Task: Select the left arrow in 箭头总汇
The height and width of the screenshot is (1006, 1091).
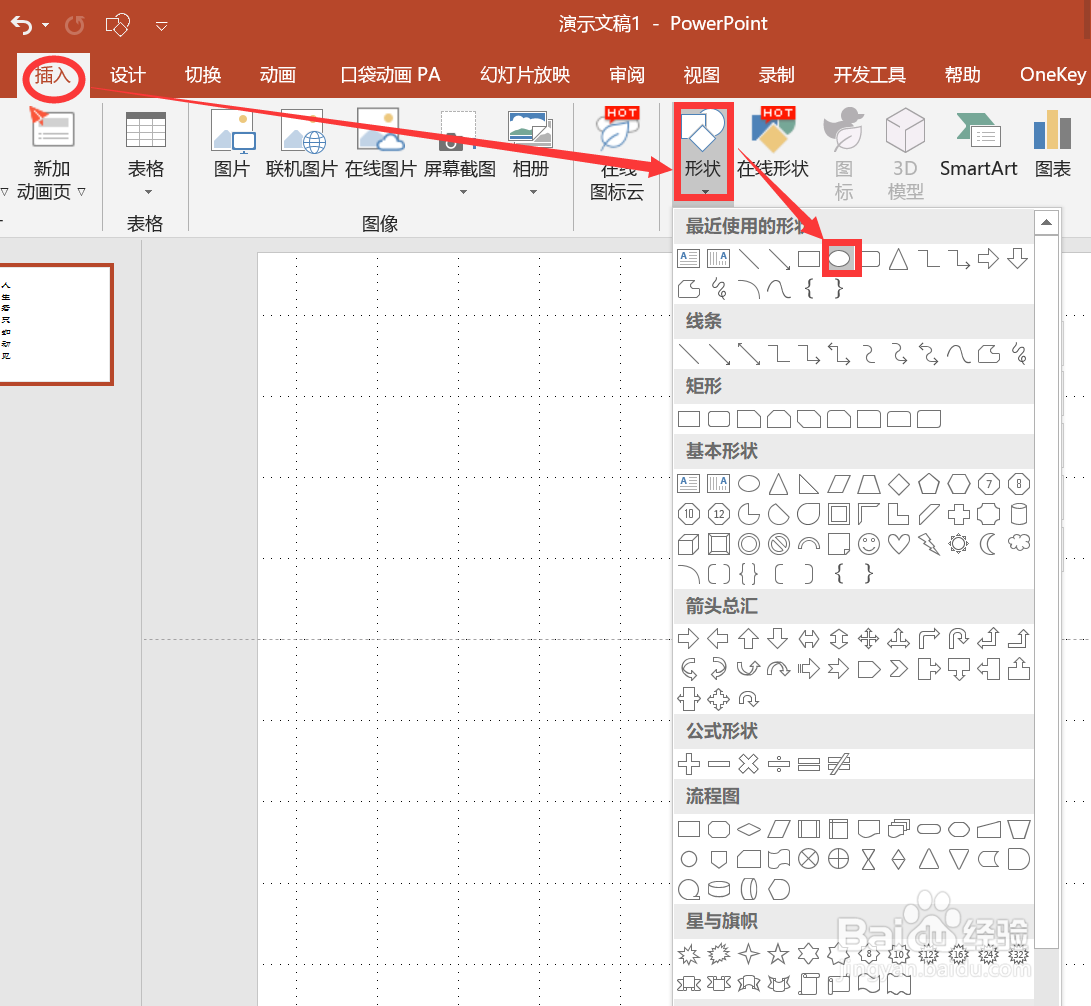Action: (718, 638)
